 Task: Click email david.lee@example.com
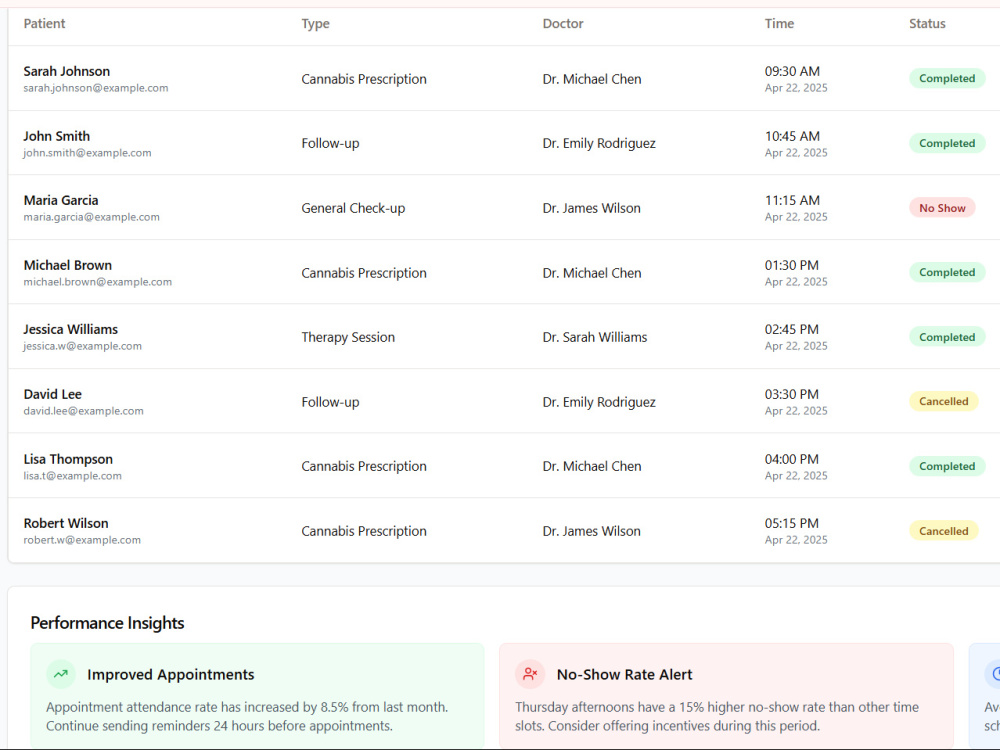(x=84, y=411)
